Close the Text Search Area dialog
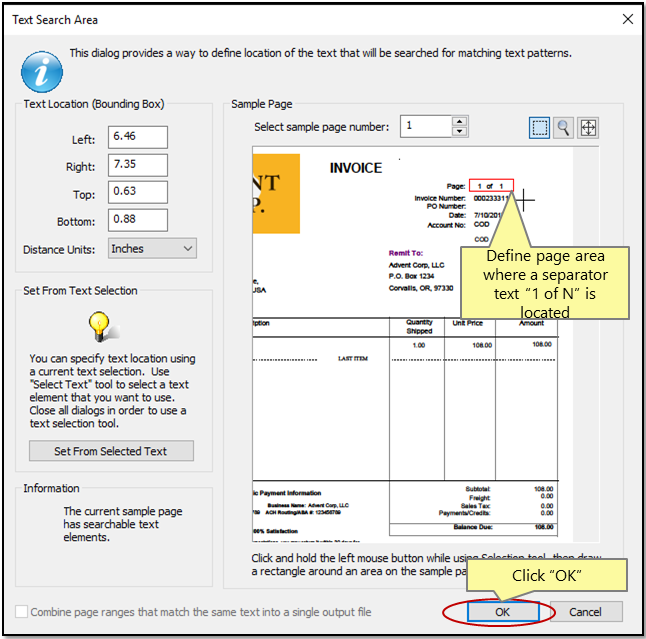Viewport: 646px width, 639px height. pos(627,19)
